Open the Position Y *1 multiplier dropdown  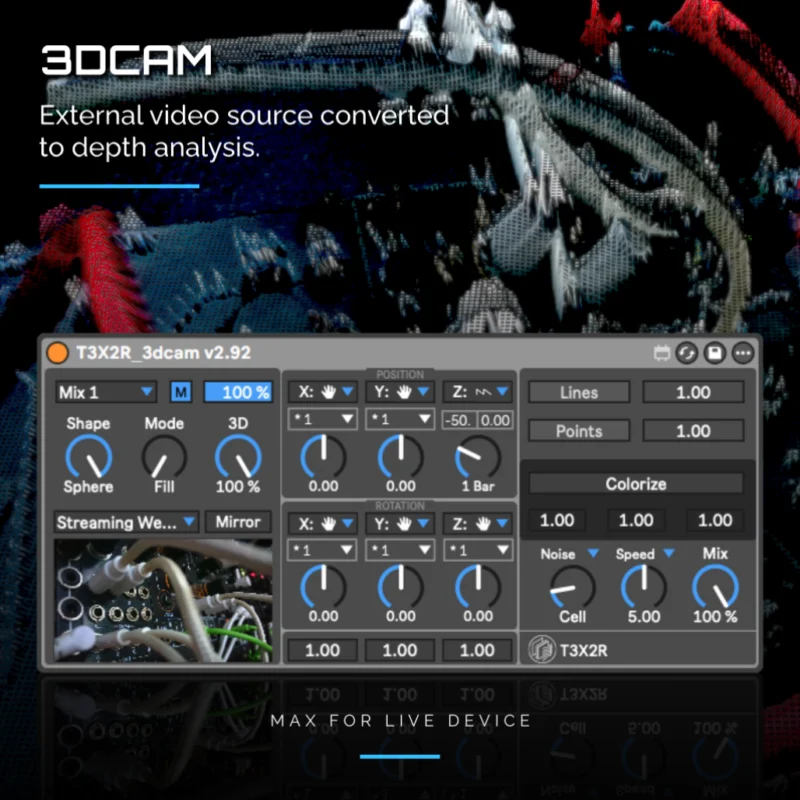tap(400, 419)
